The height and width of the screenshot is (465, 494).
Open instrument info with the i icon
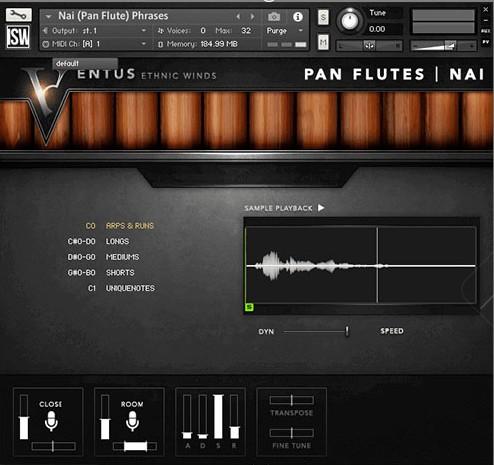click(298, 16)
